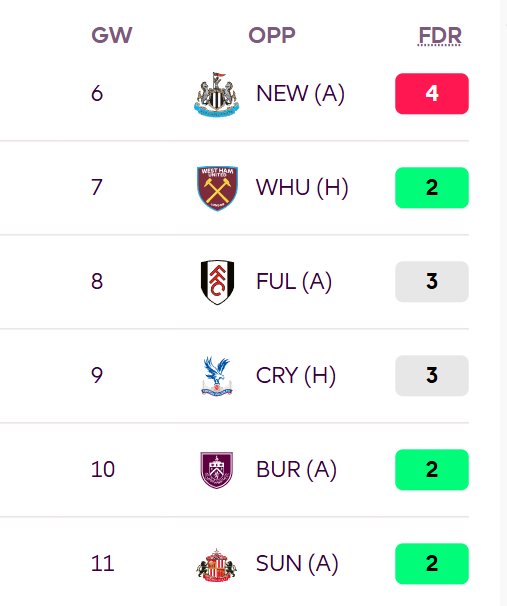Click the Sunderland crest icon
Image resolution: width=507 pixels, height=606 pixels.
(216, 564)
